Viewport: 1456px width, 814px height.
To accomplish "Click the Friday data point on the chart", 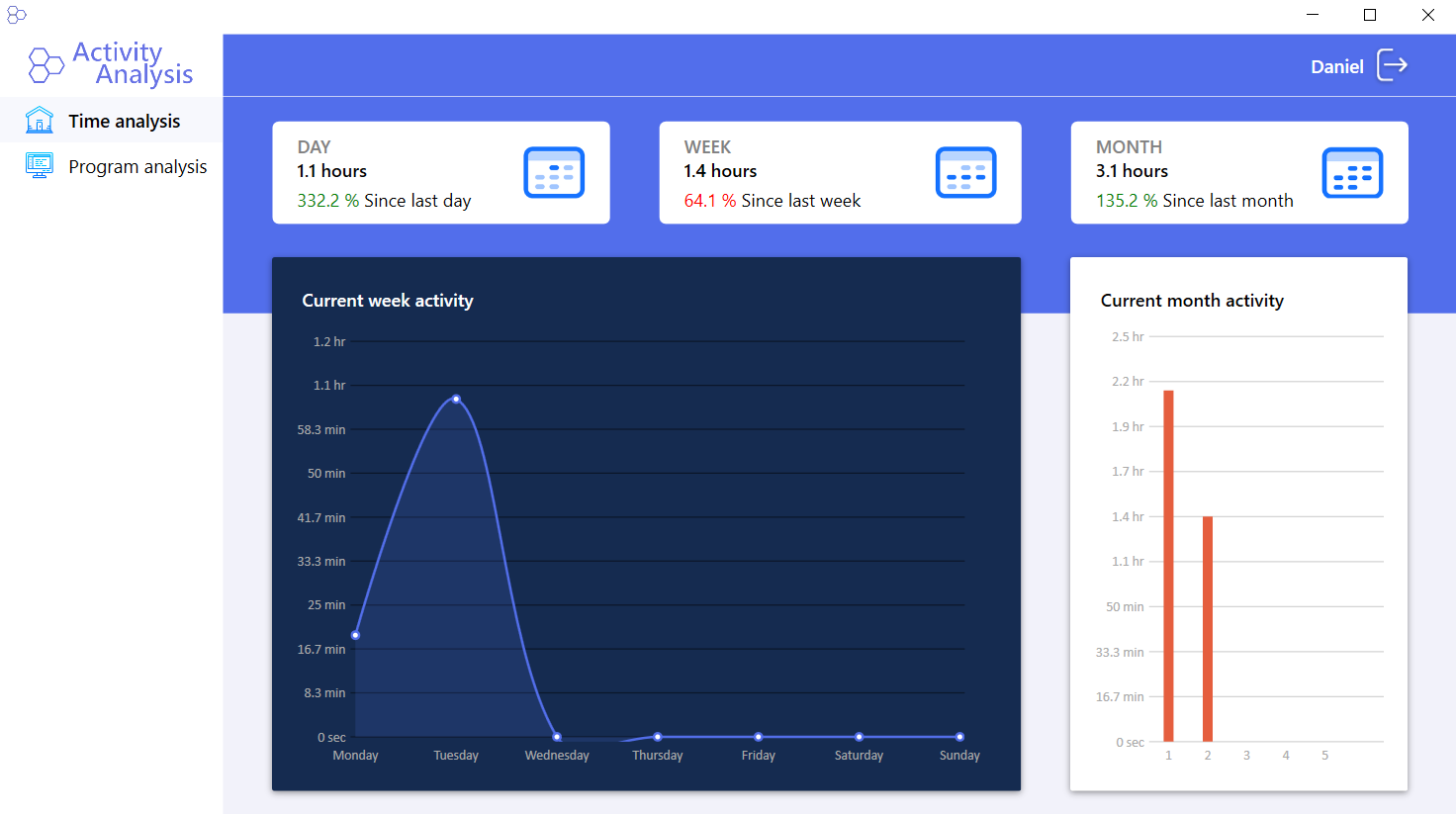I will click(759, 737).
